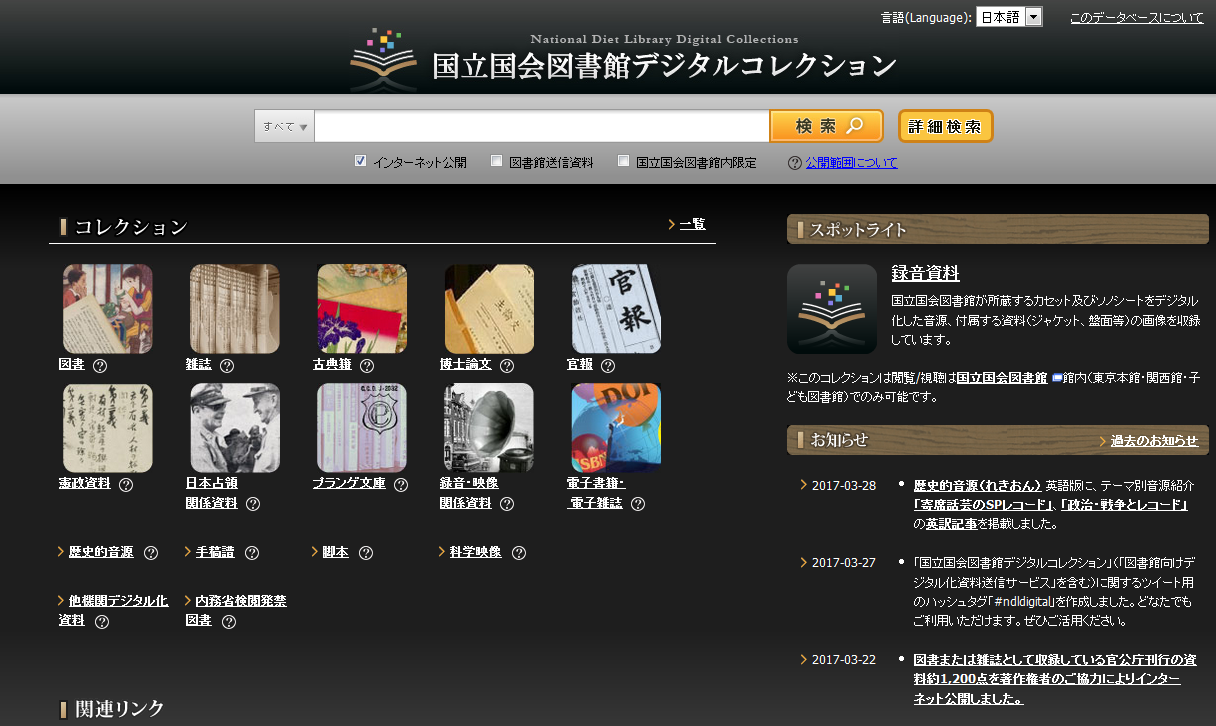Screen dimensions: 1216x726
Task: Click the help icon beside 日本占領関係資料
Action: 253,504
